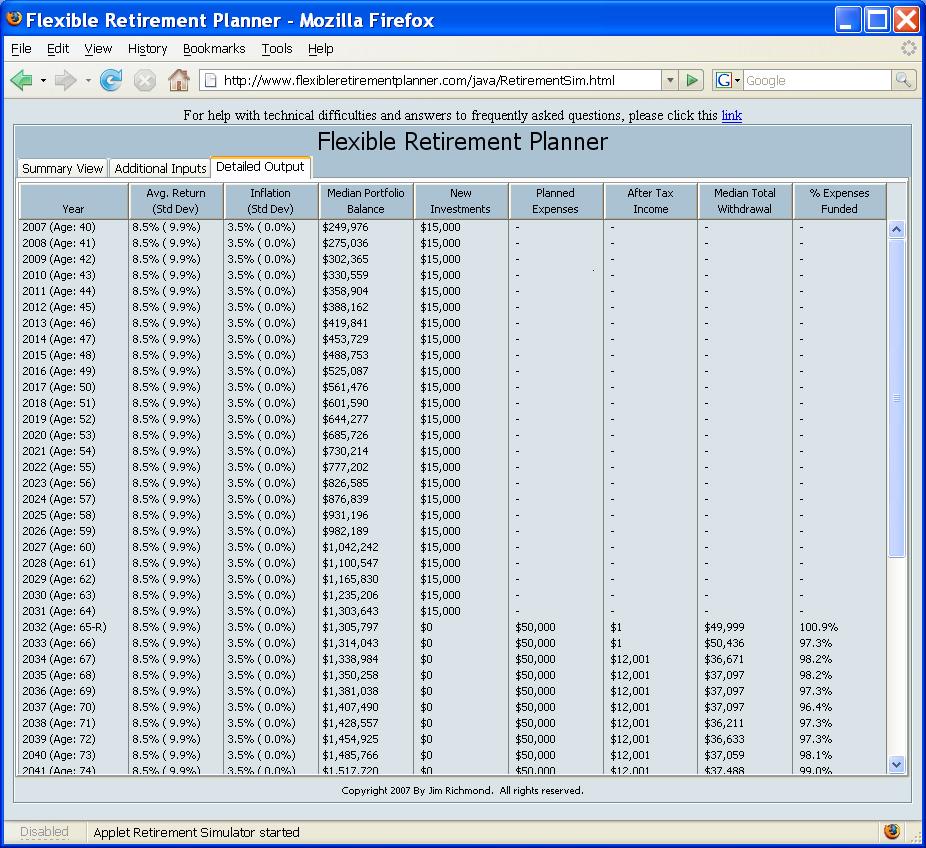Open the History menu
The image size is (926, 848).
coord(148,48)
